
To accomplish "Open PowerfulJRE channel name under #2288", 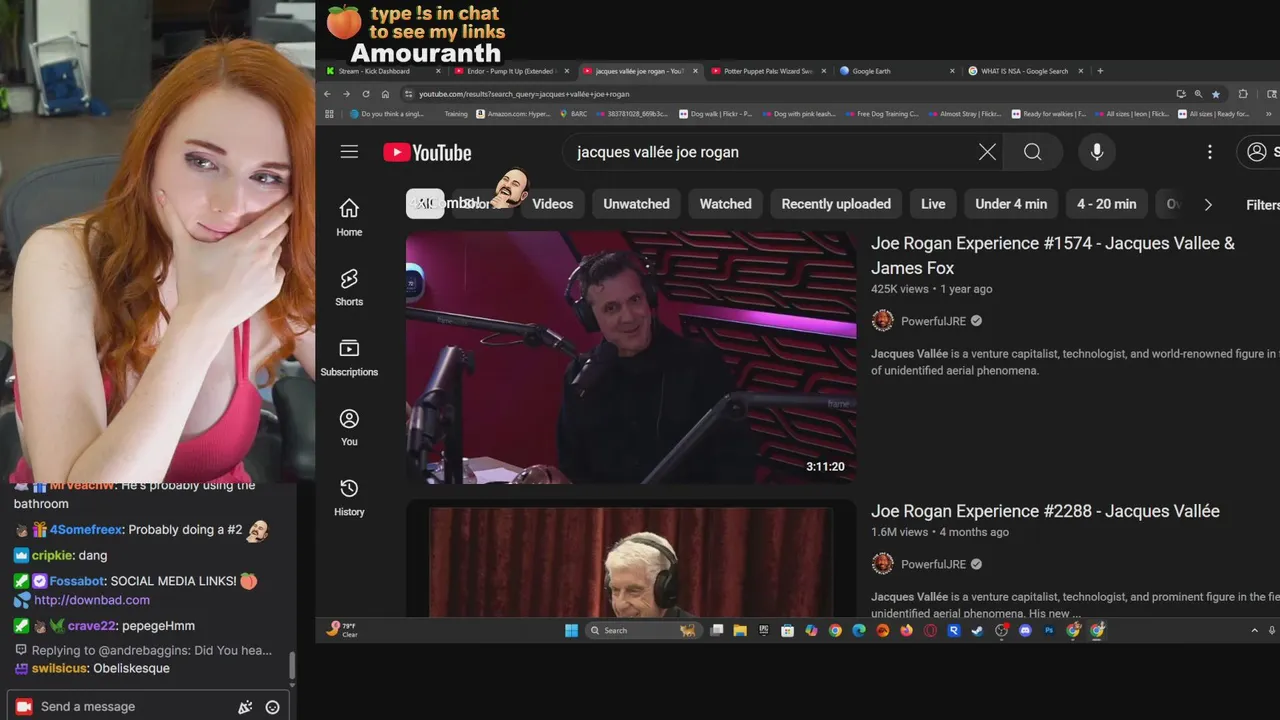I will pos(934,564).
